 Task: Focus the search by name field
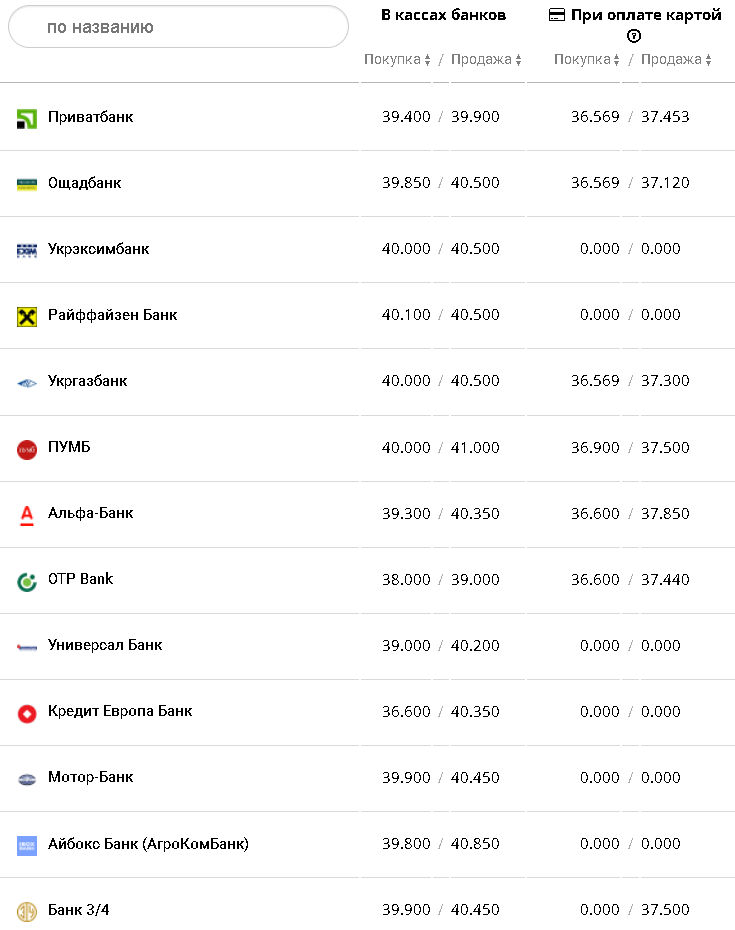[x=178, y=27]
